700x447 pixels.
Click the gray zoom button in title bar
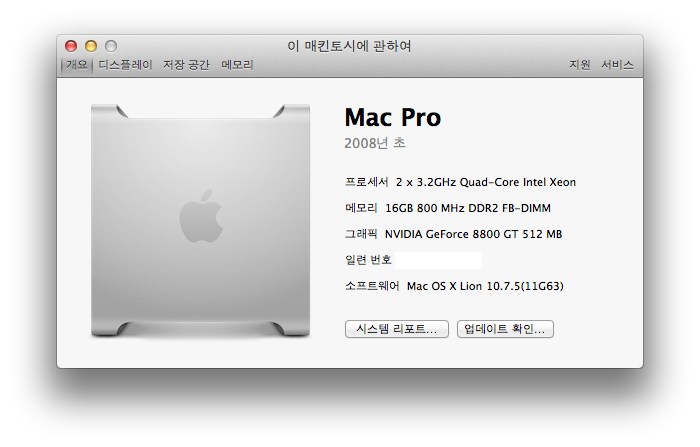pyautogui.click(x=111, y=46)
